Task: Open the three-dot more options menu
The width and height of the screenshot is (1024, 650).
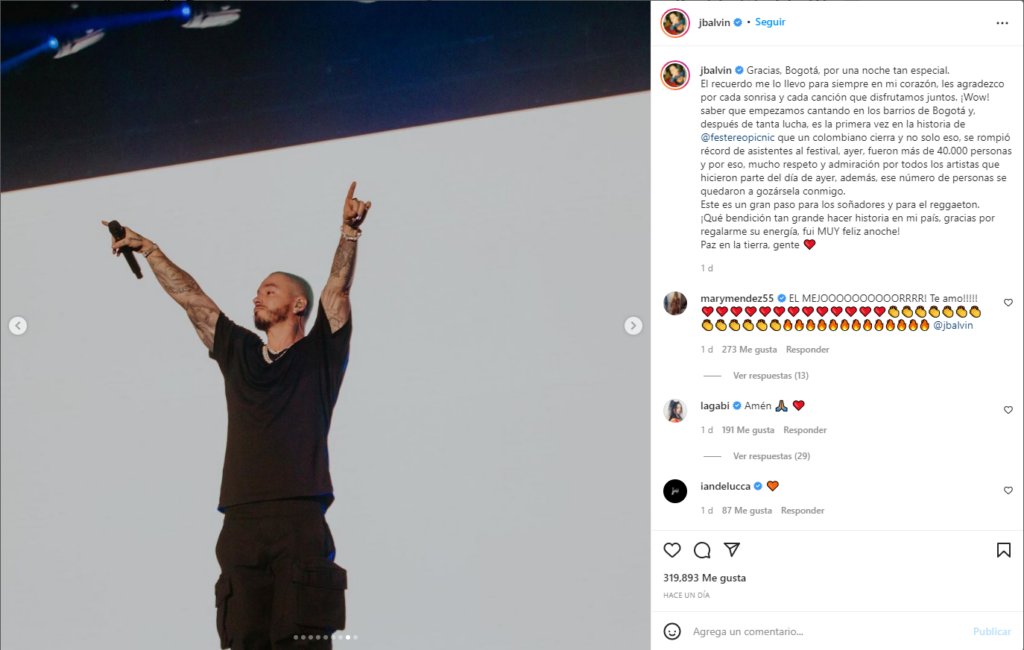Action: point(1002,23)
